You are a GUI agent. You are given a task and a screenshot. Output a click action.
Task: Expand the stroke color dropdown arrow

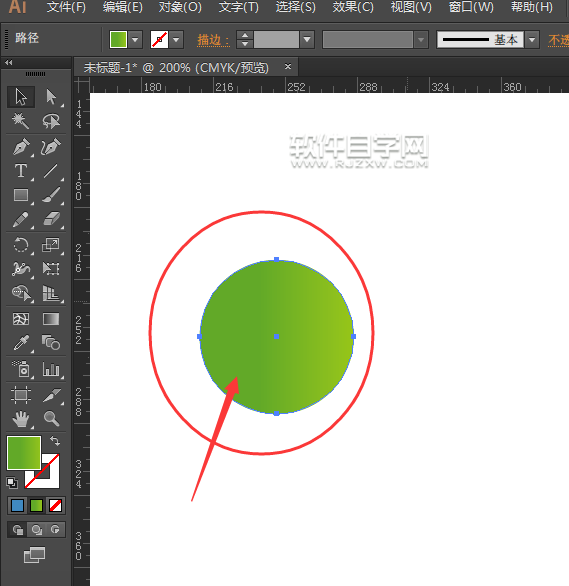176,39
